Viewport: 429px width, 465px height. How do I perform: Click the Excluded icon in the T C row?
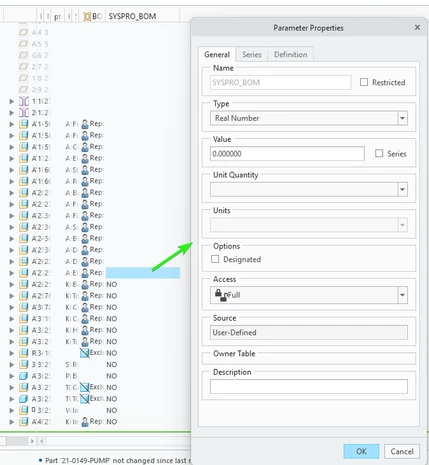click(85, 387)
